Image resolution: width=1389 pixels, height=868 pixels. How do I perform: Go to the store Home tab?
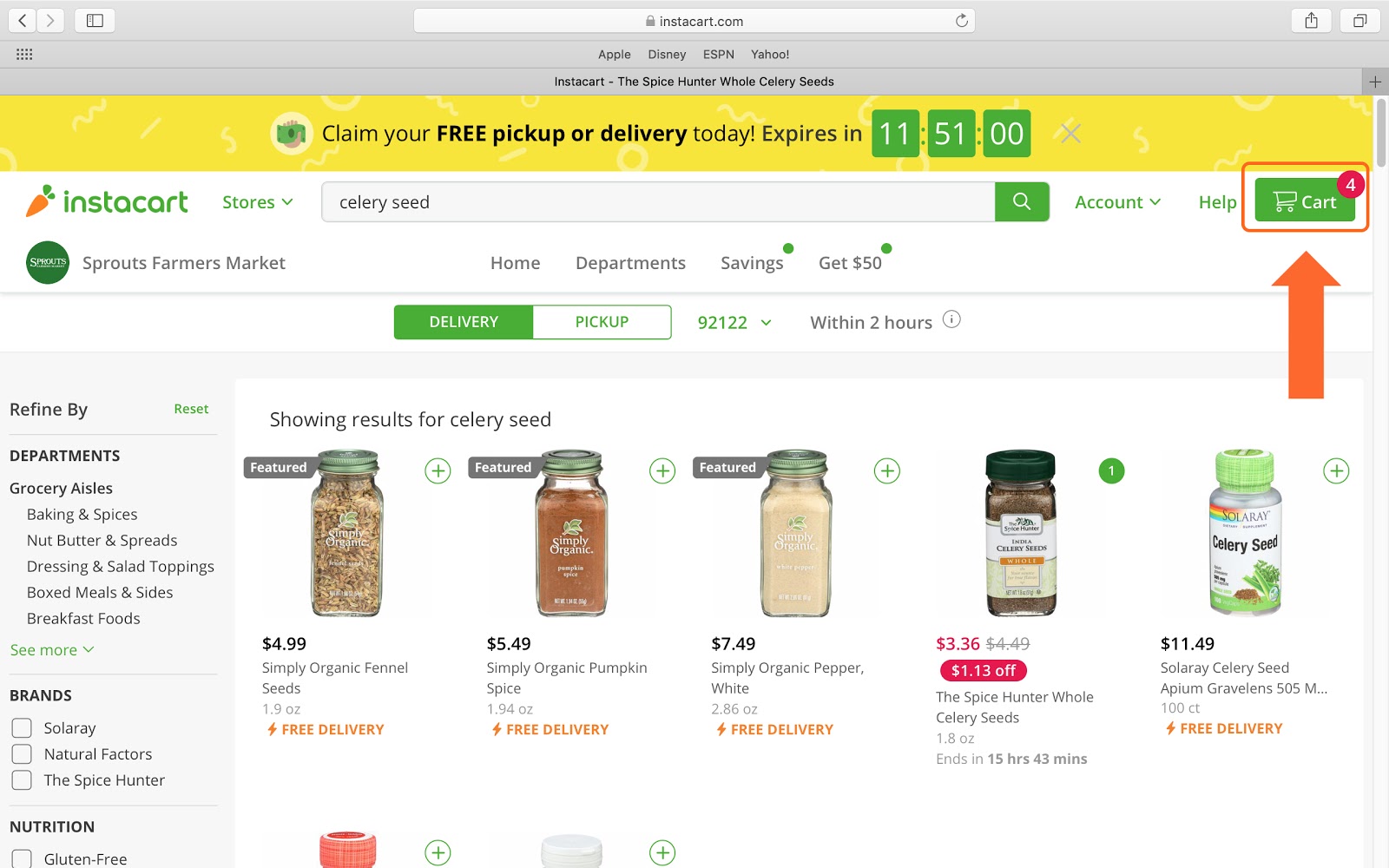coord(515,263)
